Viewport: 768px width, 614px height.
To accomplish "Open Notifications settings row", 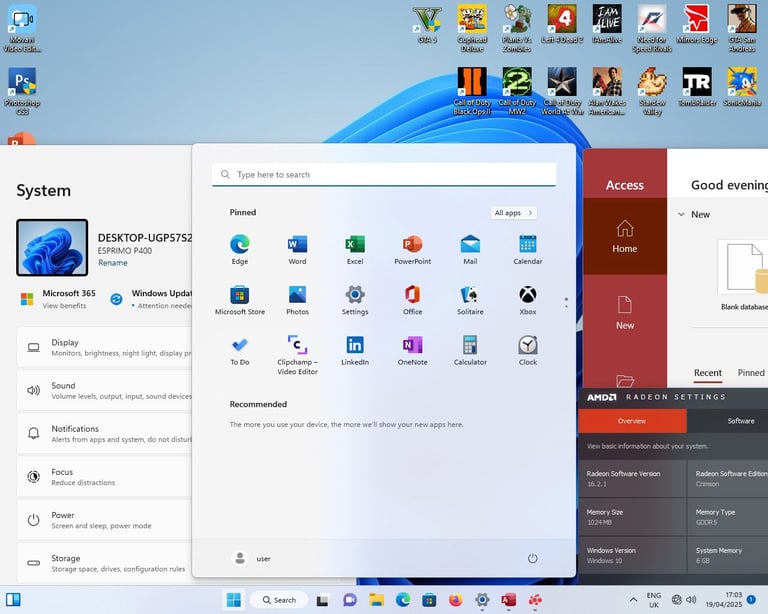I will tap(105, 434).
